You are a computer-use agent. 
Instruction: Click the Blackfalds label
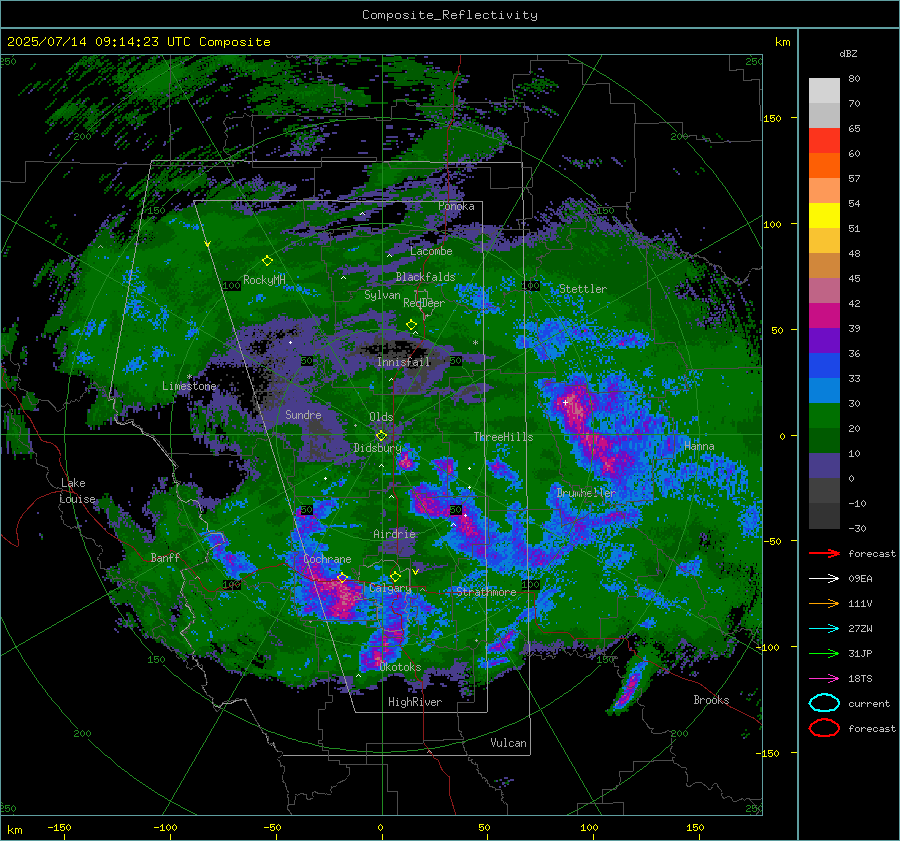[425, 277]
